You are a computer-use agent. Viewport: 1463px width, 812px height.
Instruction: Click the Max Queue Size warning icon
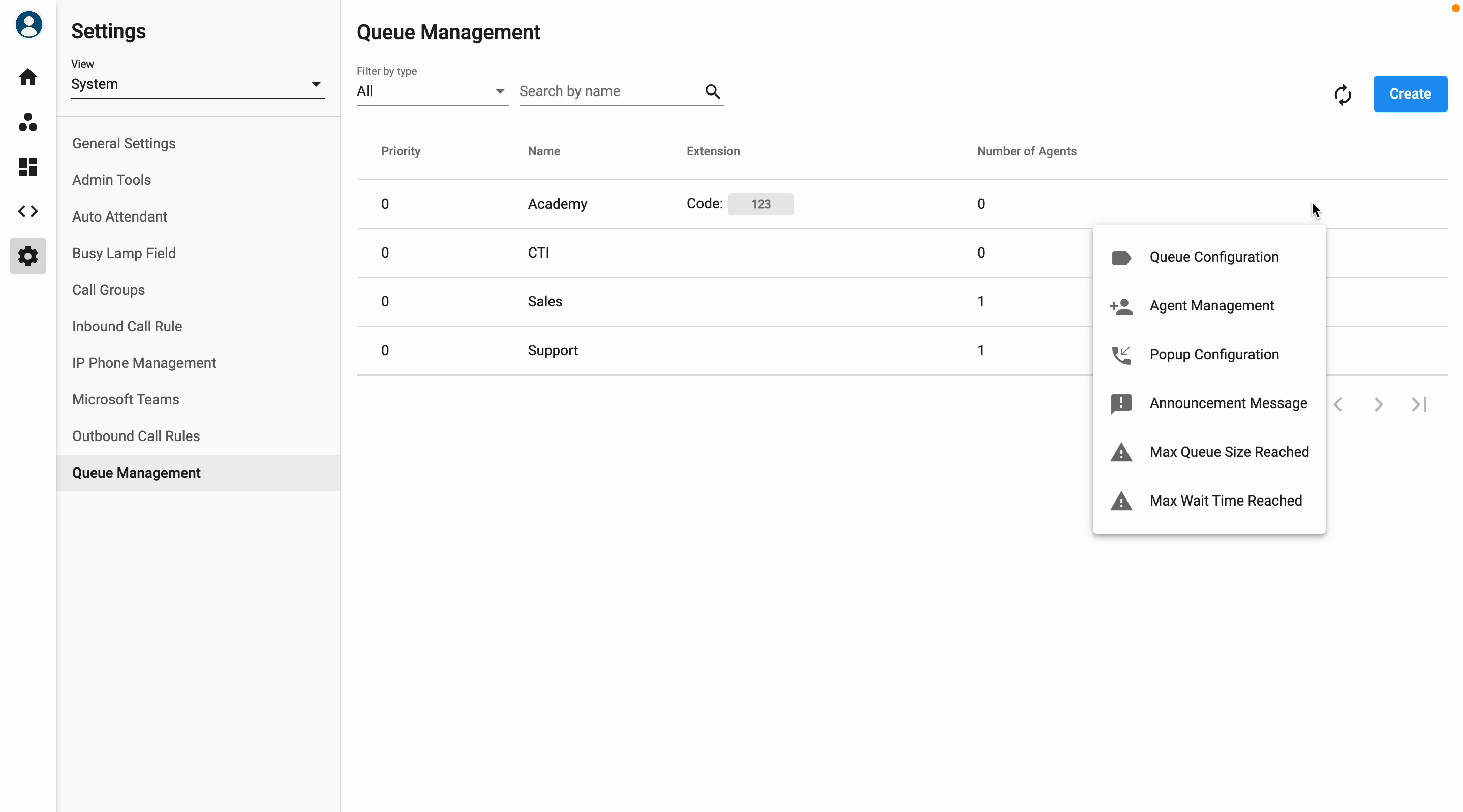click(1121, 452)
